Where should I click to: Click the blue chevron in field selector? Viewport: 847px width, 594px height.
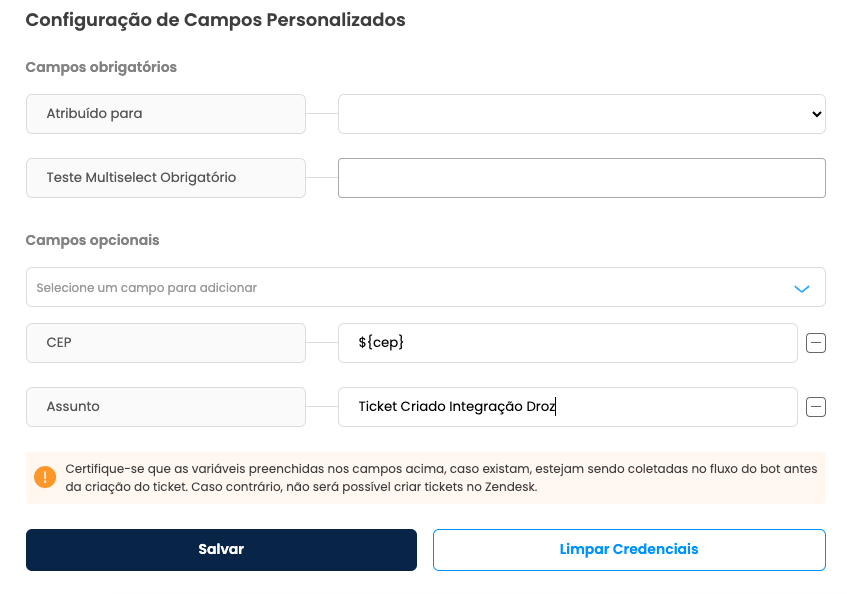click(802, 288)
